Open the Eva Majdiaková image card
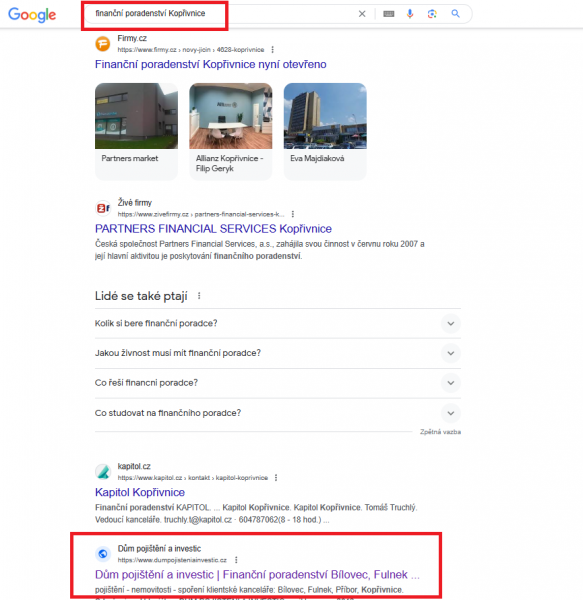Screen dimensions: 583x600 pyautogui.click(x=325, y=131)
